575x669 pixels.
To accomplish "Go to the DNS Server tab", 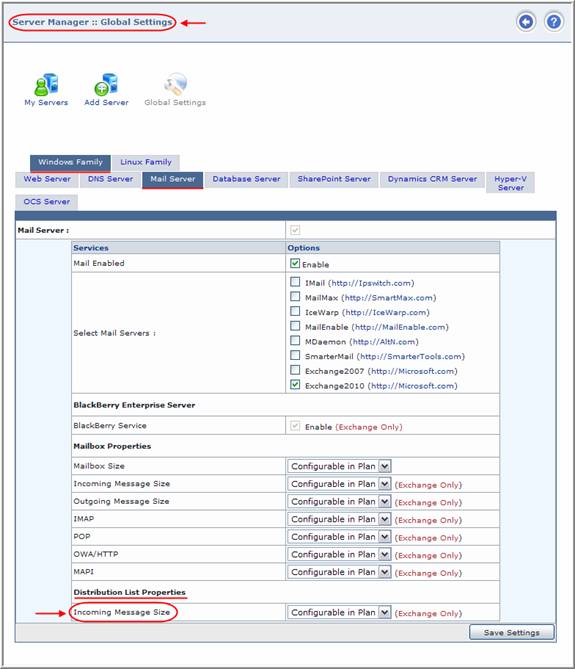I will point(110,179).
